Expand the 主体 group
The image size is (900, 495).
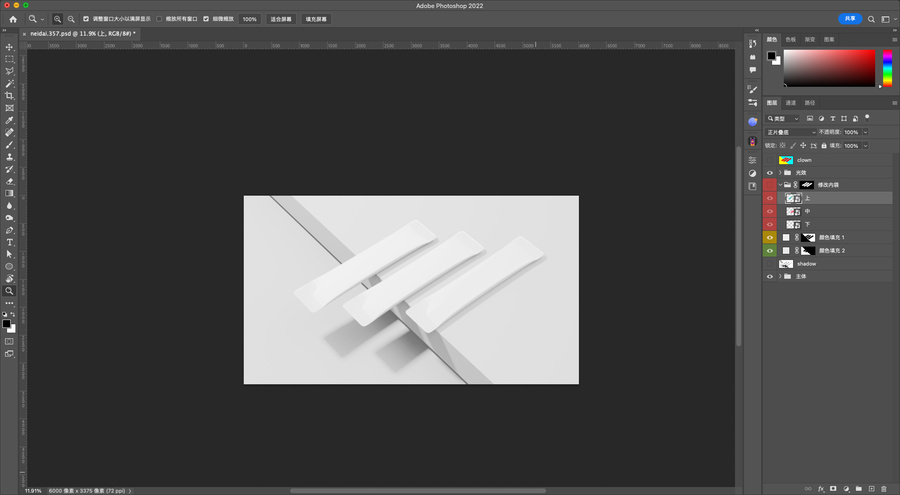(x=780, y=276)
